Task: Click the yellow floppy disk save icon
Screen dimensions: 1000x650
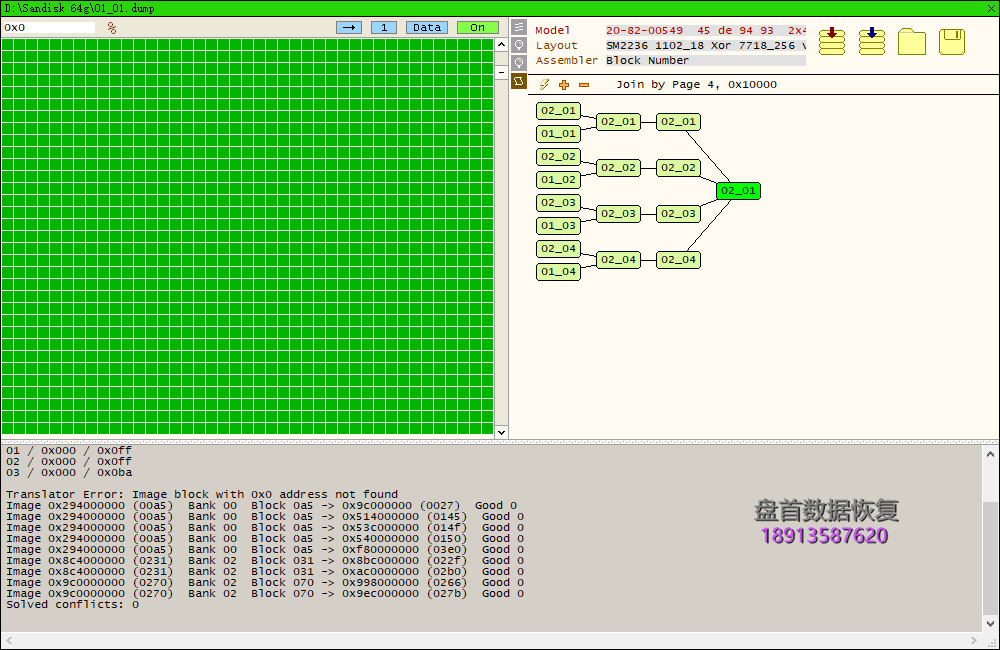Action: click(952, 41)
